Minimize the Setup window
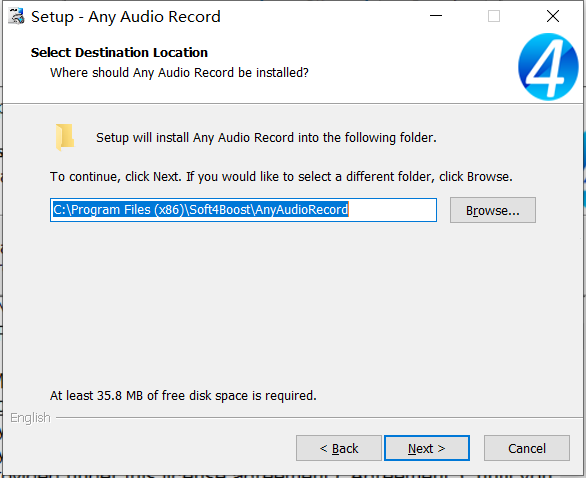586x478 pixels. coord(436,16)
